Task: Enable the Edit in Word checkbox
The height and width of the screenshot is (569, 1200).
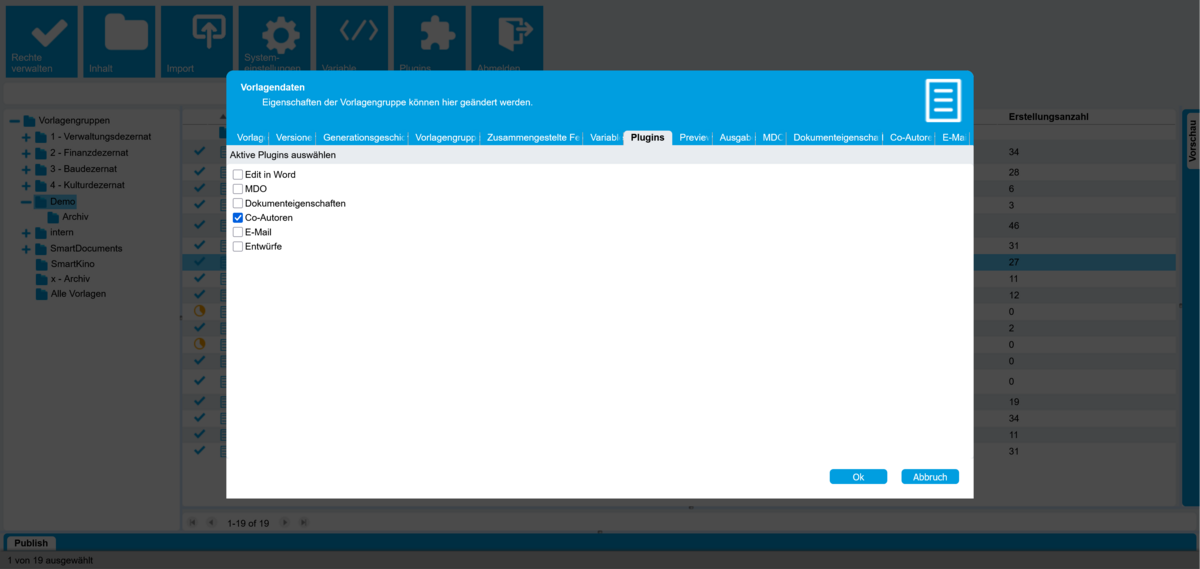Action: (x=238, y=175)
